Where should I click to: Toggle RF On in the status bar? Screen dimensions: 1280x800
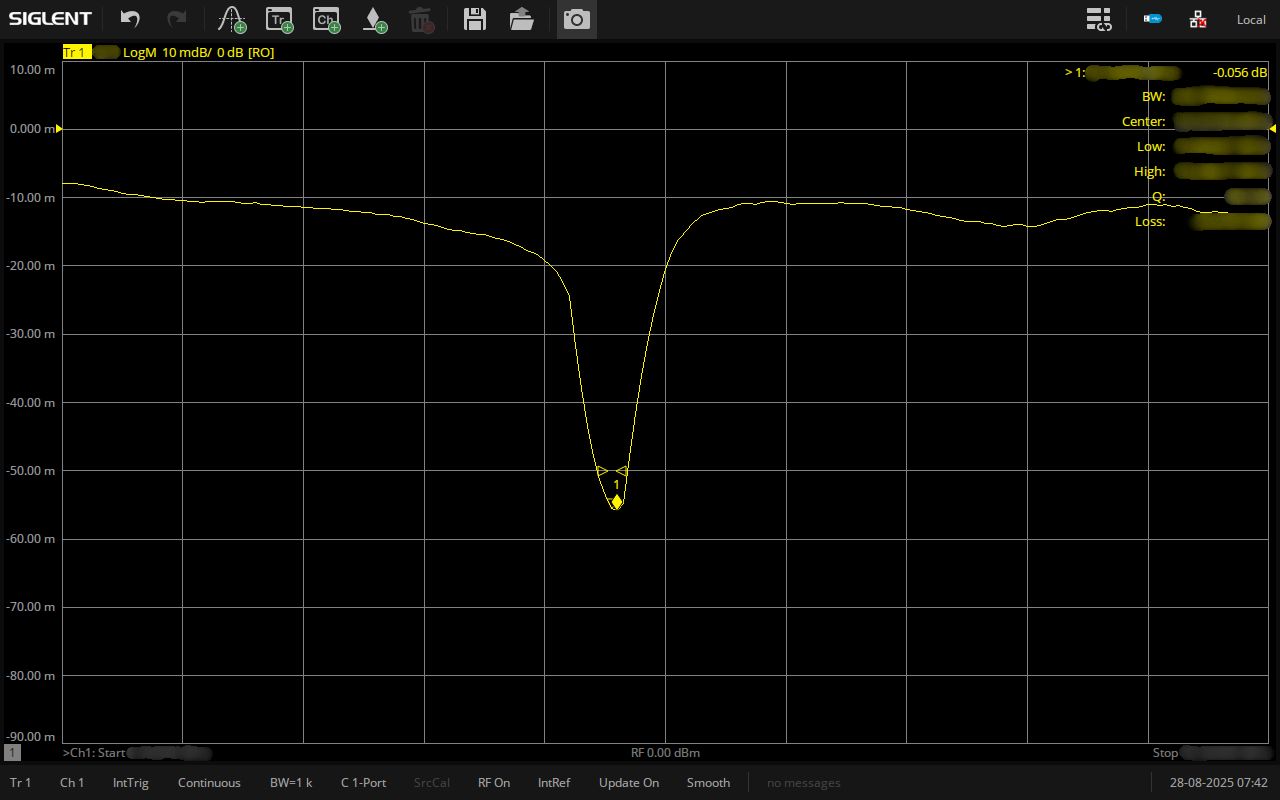494,783
